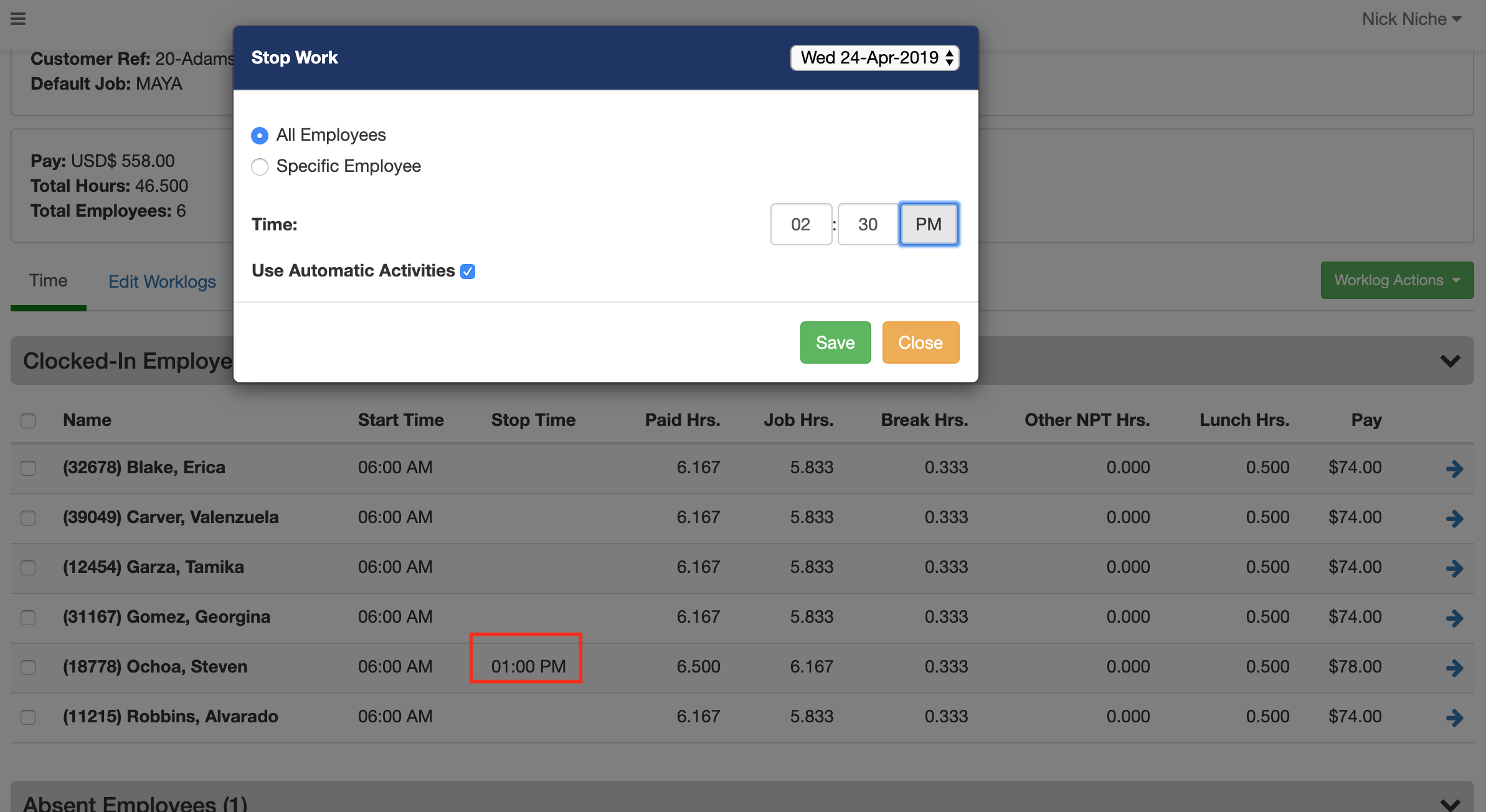Image resolution: width=1486 pixels, height=812 pixels.
Task: Switch to the Edit Worklogs tab
Action: tap(162, 281)
